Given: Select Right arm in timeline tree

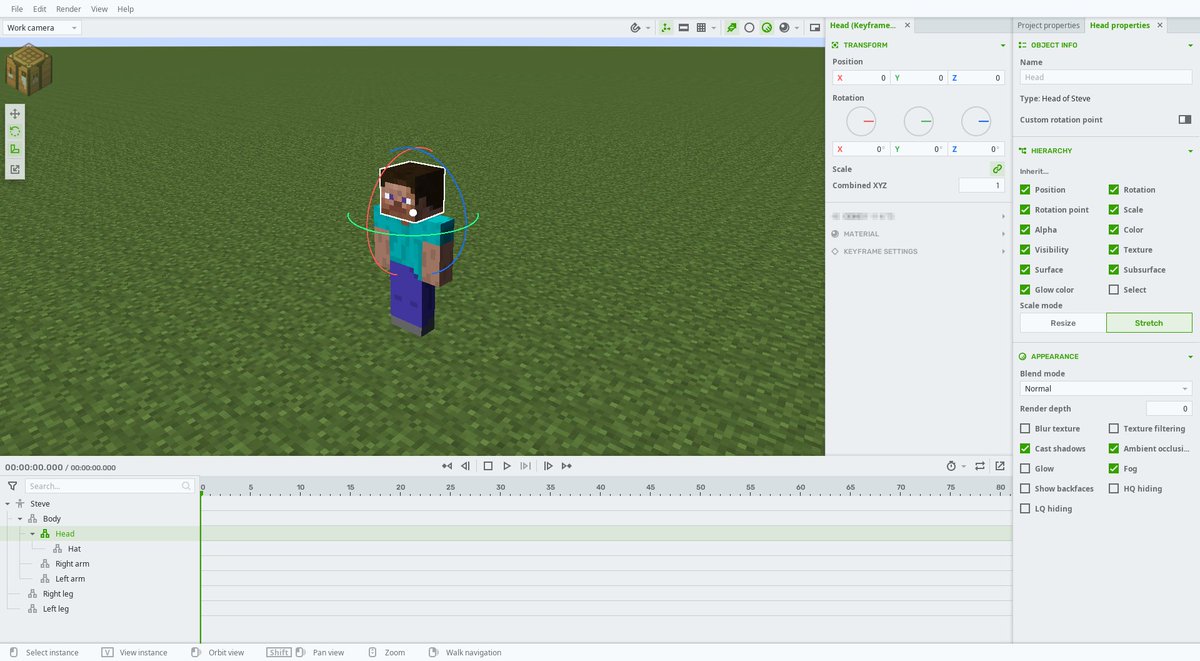Looking at the screenshot, I should (72, 564).
